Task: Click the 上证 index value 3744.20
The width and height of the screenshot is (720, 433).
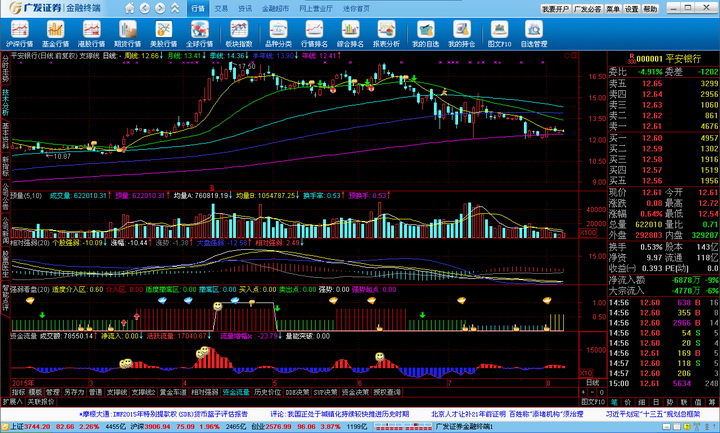Action: point(37,427)
